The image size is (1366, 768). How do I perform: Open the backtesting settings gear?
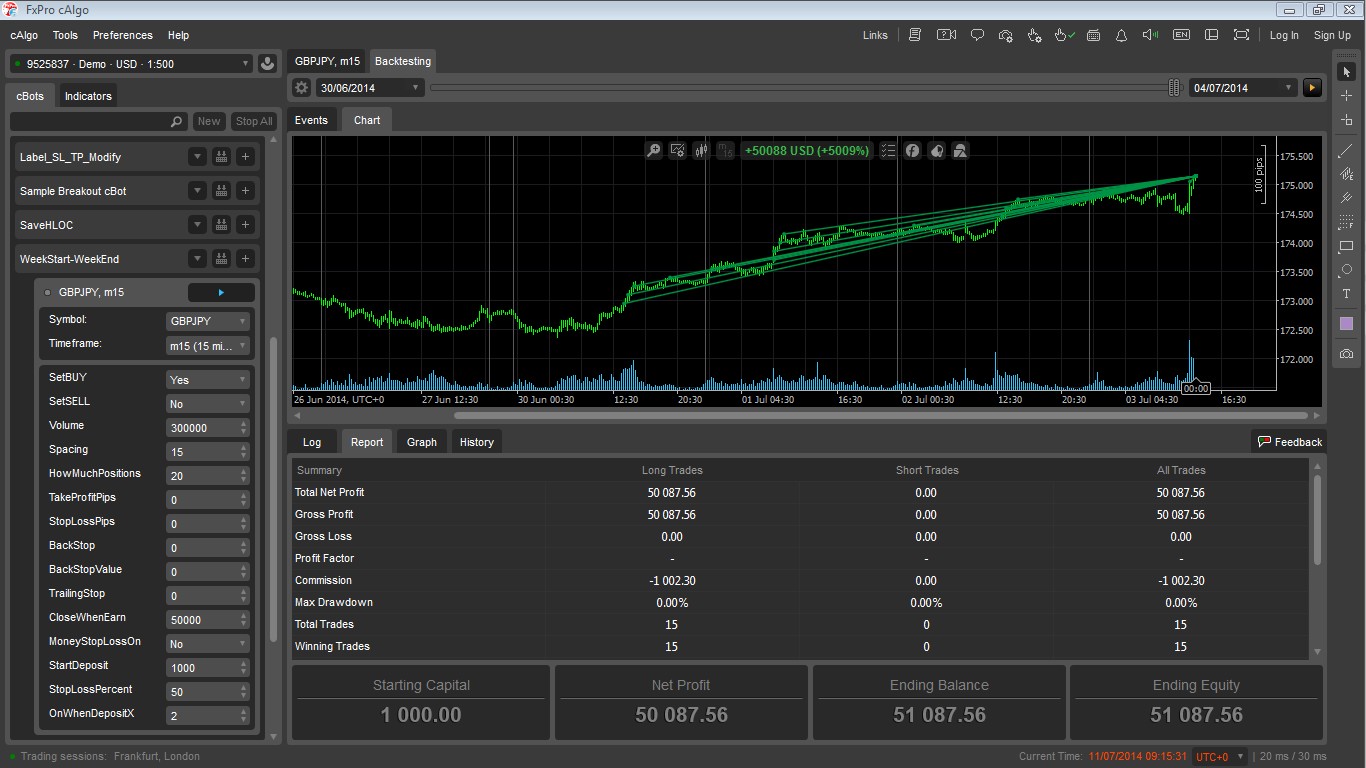[302, 88]
